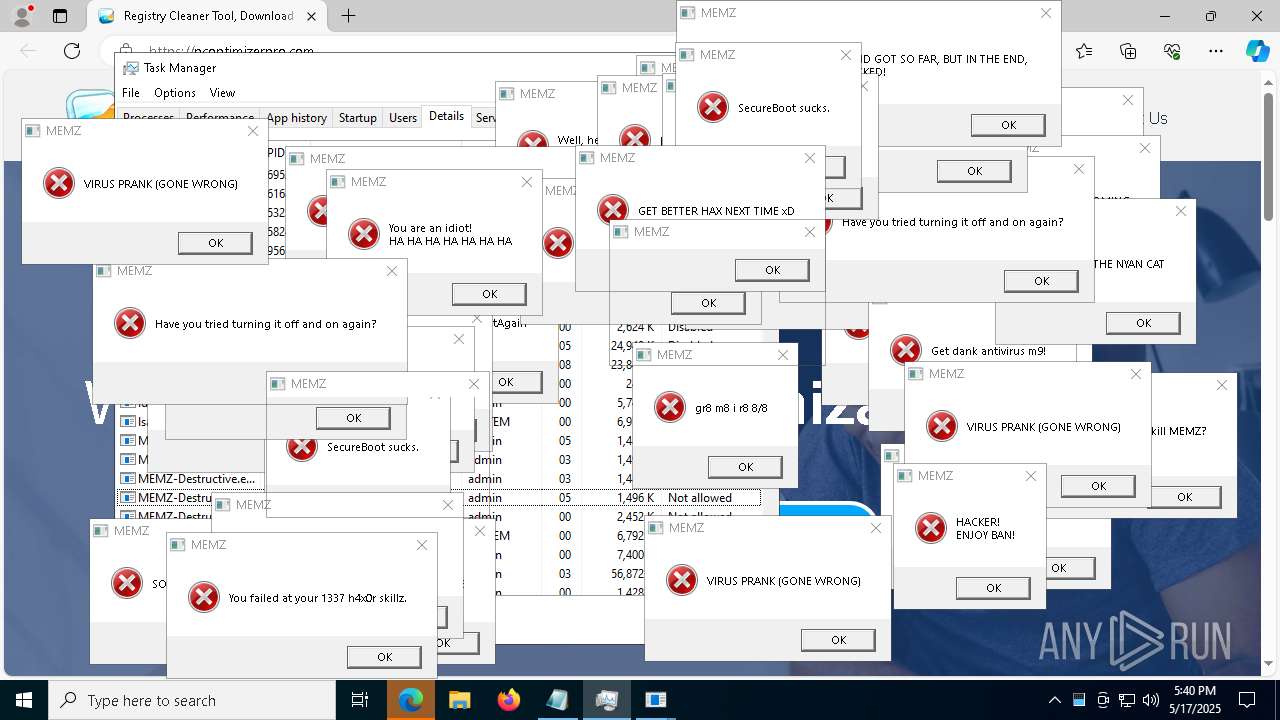Click OK in 'HACKER! ENJOY BAN!' dialog
This screenshot has height=720, width=1280.
tap(993, 588)
